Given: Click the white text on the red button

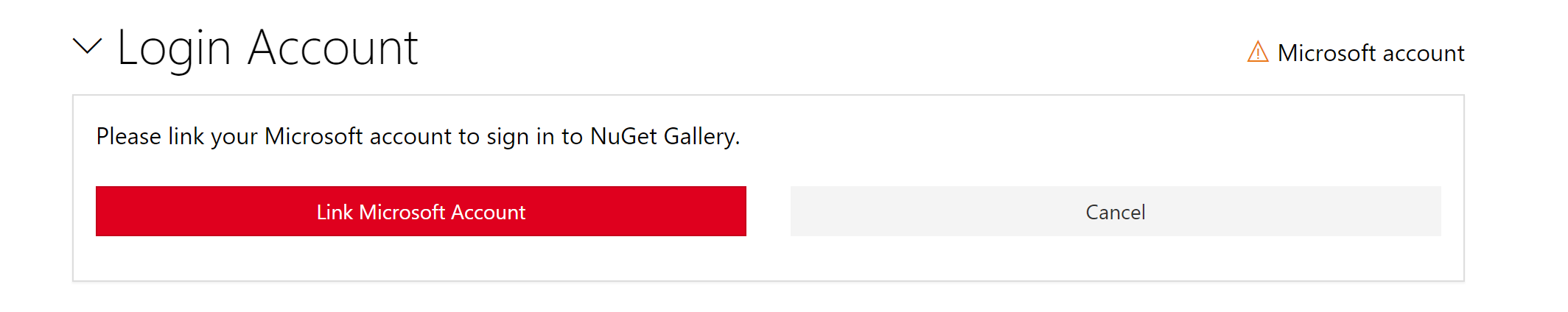Looking at the screenshot, I should pos(421,212).
